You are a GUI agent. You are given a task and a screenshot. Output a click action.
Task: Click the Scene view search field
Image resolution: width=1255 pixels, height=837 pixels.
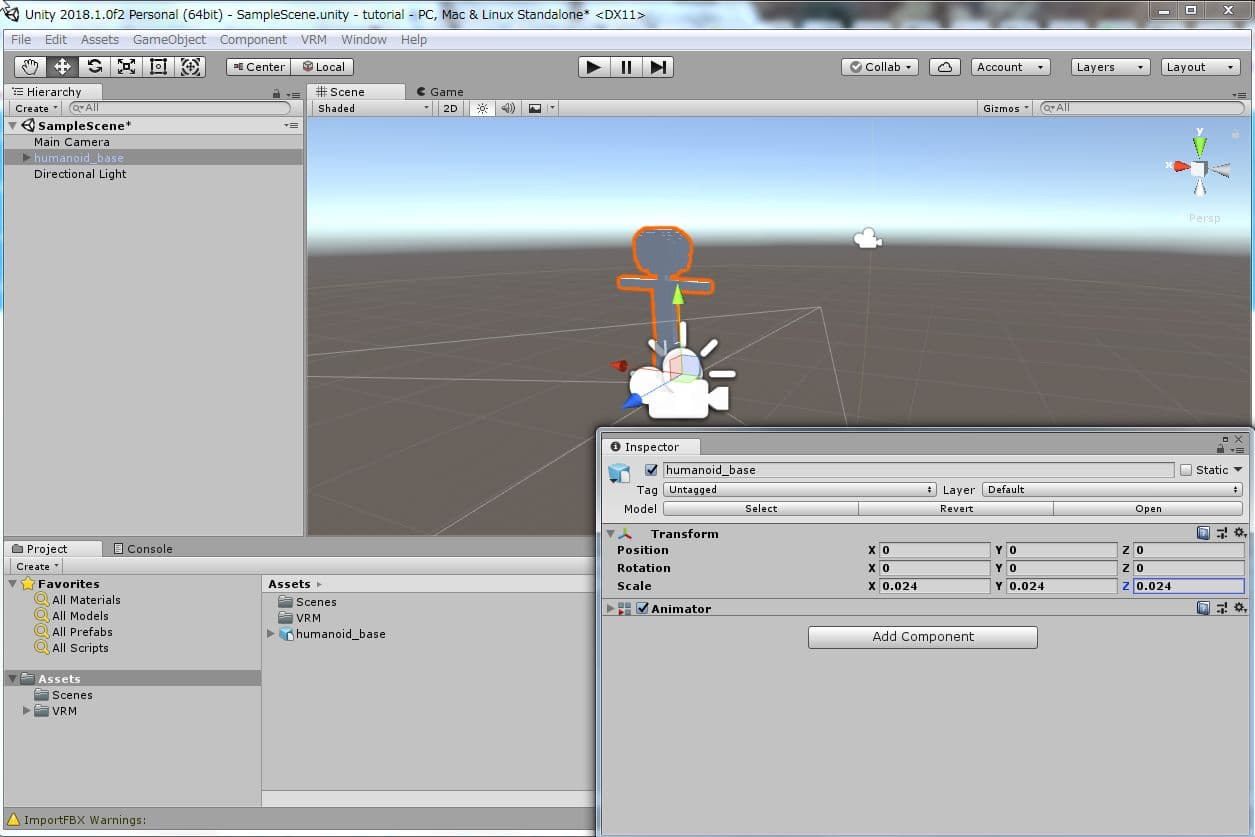pyautogui.click(x=1140, y=108)
